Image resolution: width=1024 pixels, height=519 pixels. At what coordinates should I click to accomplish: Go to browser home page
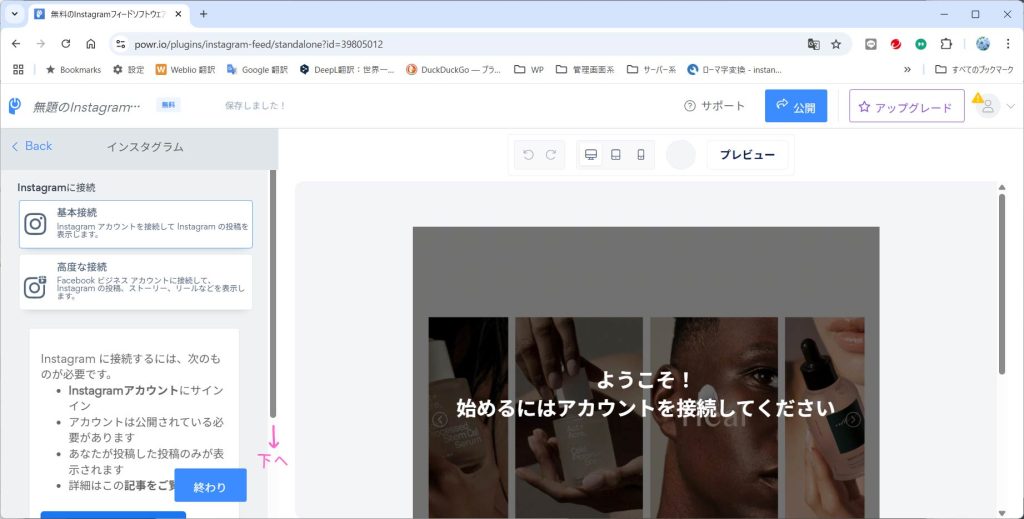click(x=91, y=44)
